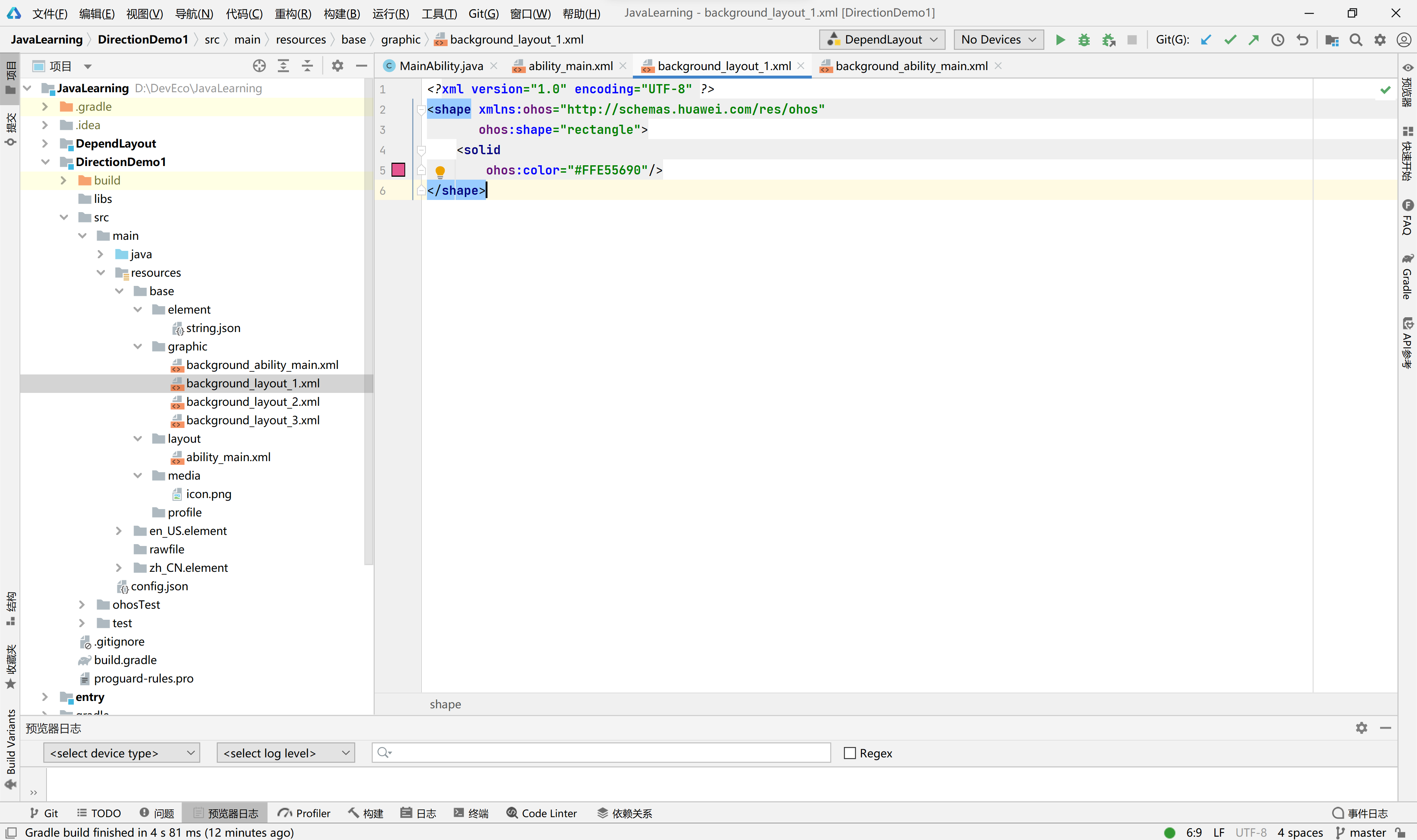1417x840 pixels.
Task: Click the pink color swatch in gutter
Action: 399,170
